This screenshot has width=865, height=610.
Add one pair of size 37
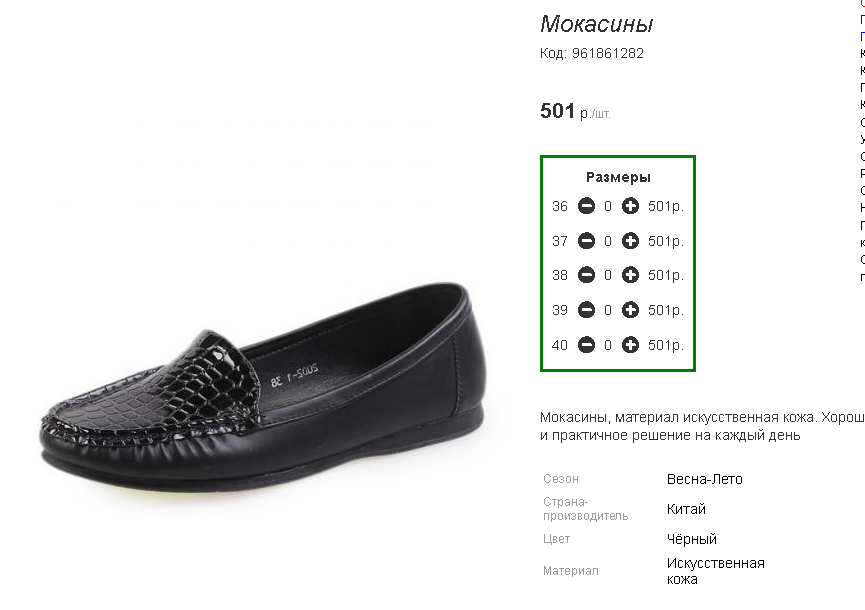click(x=630, y=241)
